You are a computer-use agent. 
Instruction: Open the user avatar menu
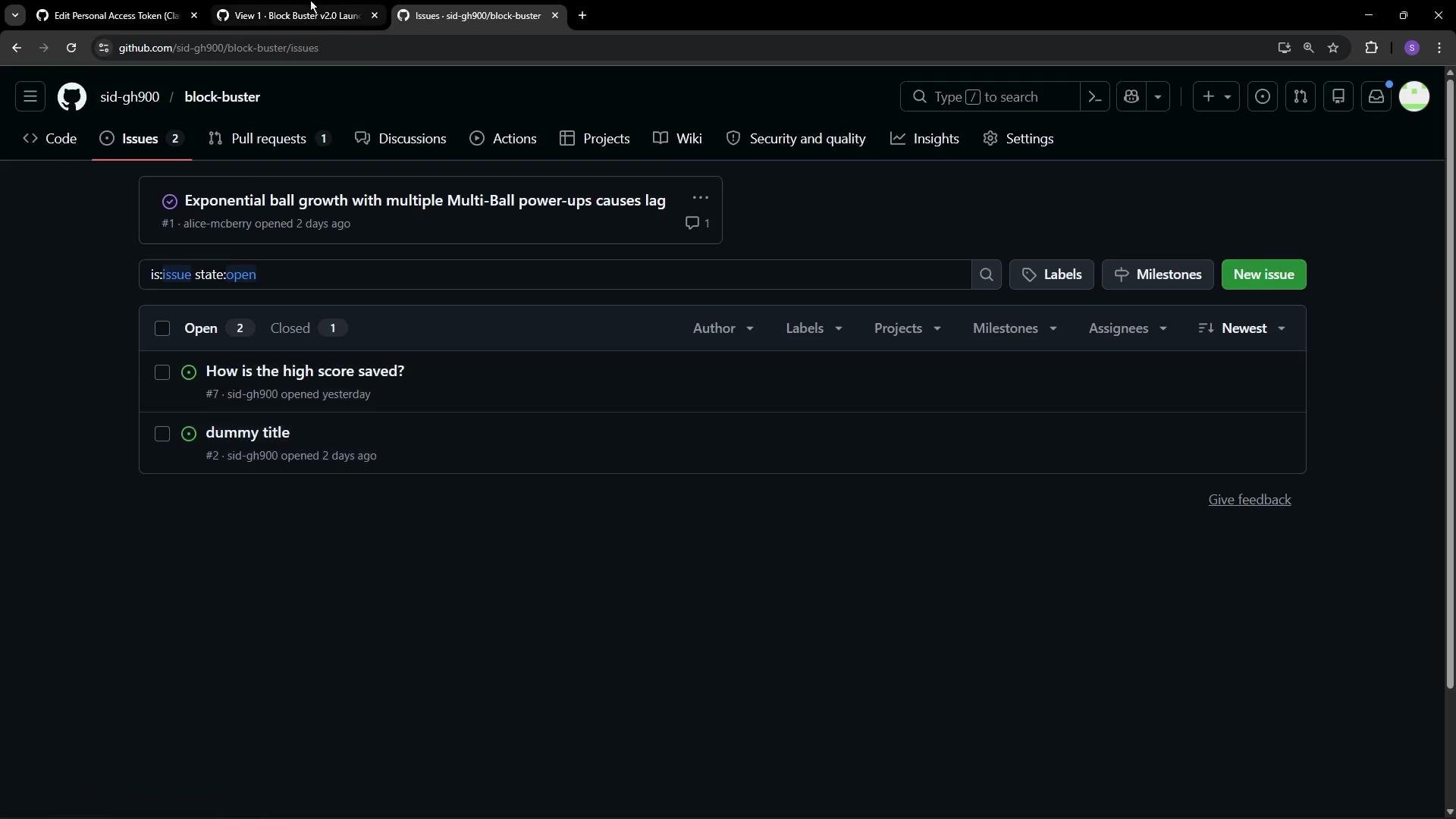click(1414, 96)
